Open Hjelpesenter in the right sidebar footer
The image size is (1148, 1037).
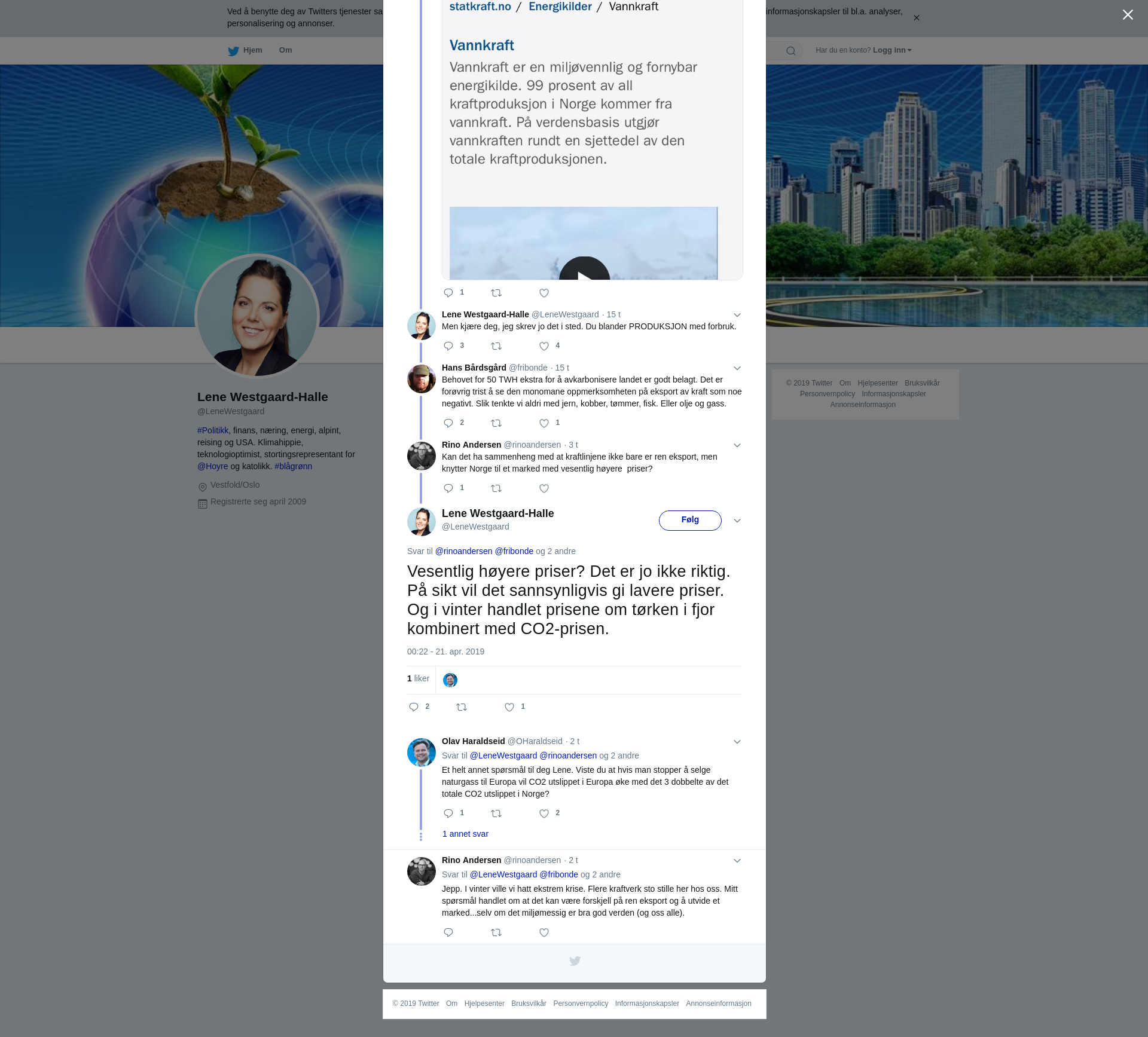click(878, 383)
